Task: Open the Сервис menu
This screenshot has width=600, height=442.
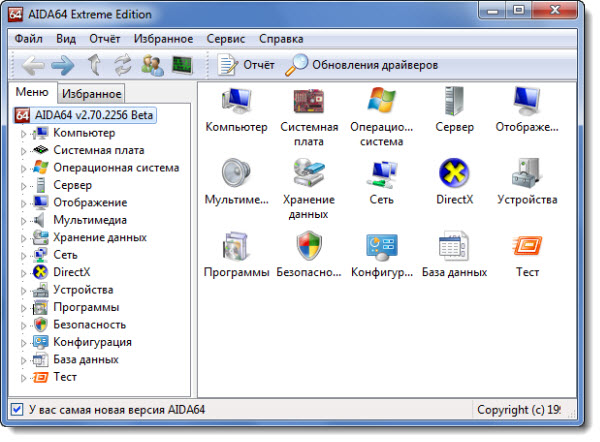Action: pyautogui.click(x=224, y=39)
